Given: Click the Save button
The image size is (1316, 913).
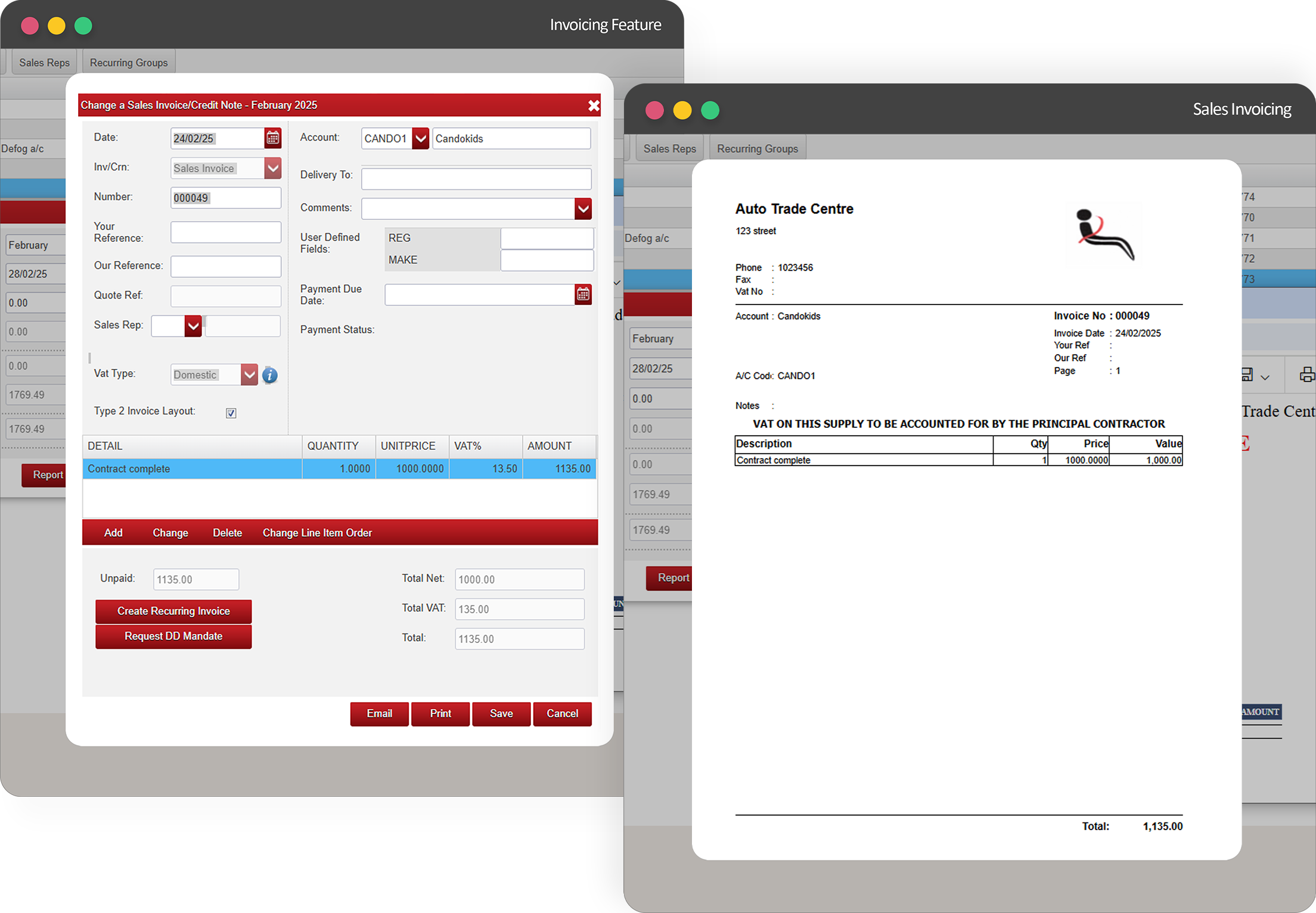Looking at the screenshot, I should pyautogui.click(x=501, y=714).
